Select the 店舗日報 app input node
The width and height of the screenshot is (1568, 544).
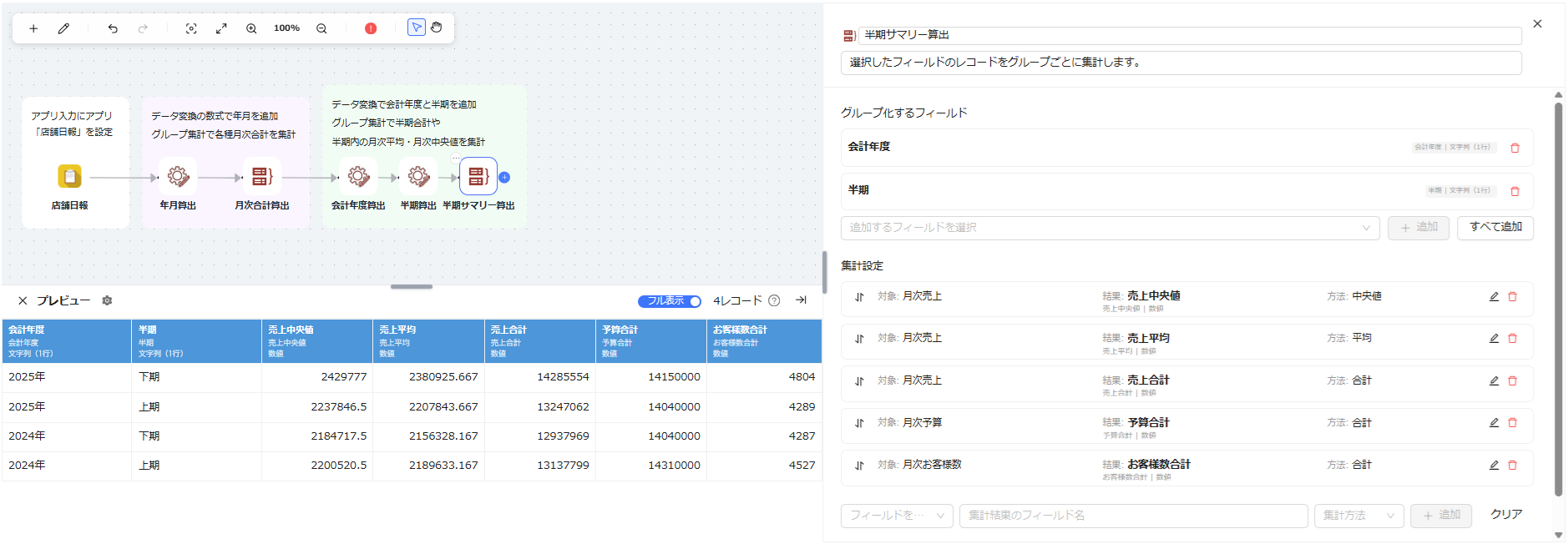coord(69,177)
